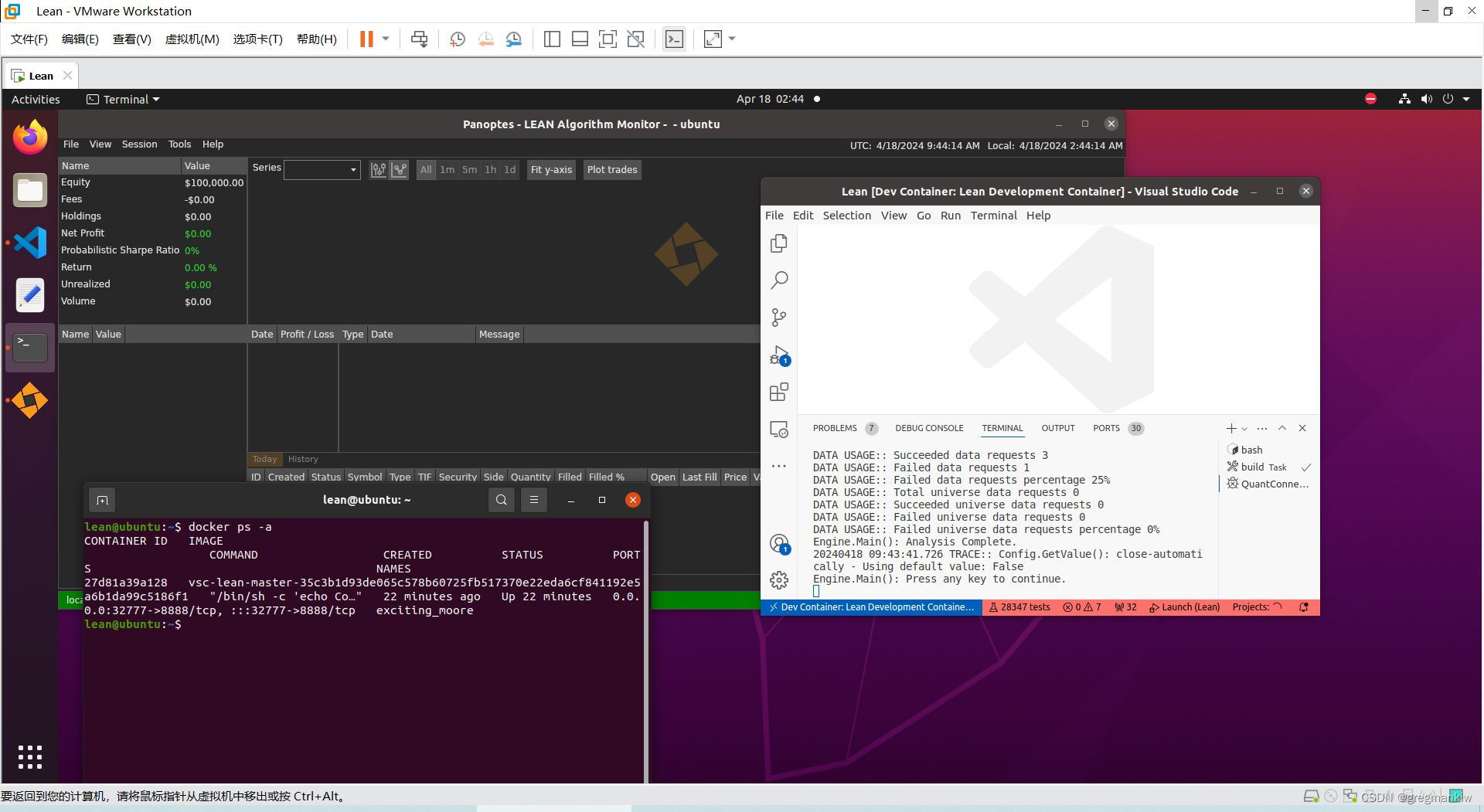1484x812 pixels.
Task: Open VS Code Source Control icon
Action: pyautogui.click(x=779, y=317)
